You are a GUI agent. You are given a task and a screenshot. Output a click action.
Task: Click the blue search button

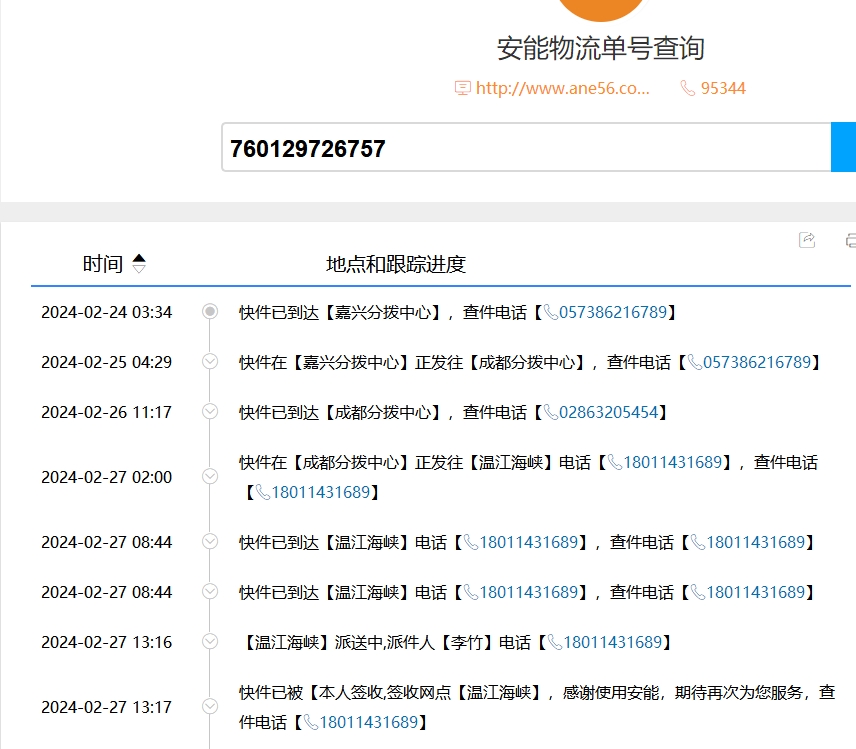[x=843, y=147]
